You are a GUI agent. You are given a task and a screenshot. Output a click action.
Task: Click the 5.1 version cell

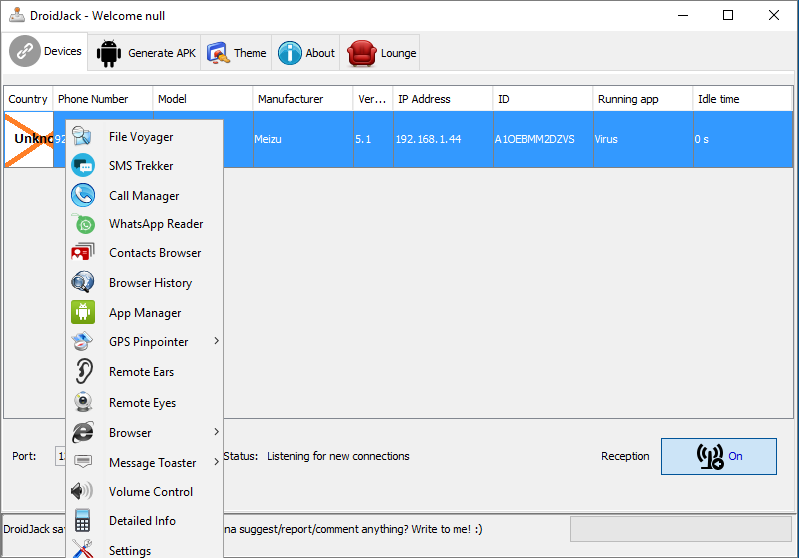point(374,139)
